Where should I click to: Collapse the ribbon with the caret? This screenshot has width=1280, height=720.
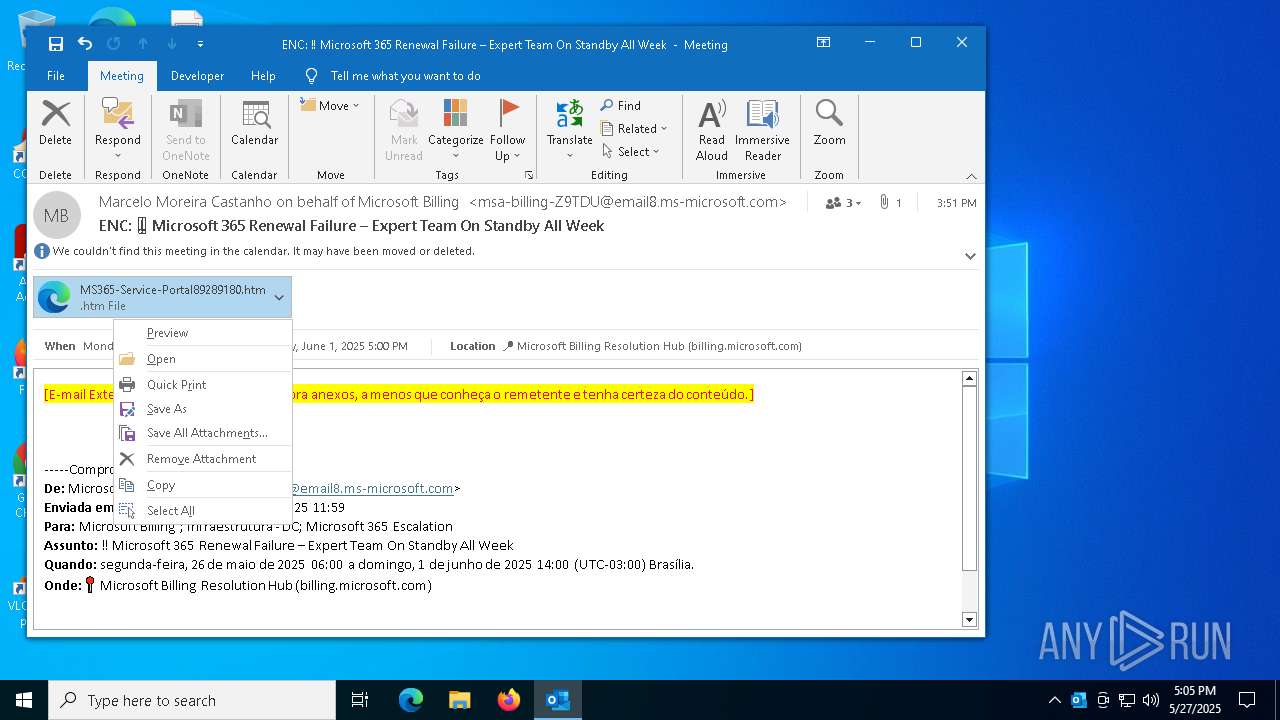(x=971, y=176)
